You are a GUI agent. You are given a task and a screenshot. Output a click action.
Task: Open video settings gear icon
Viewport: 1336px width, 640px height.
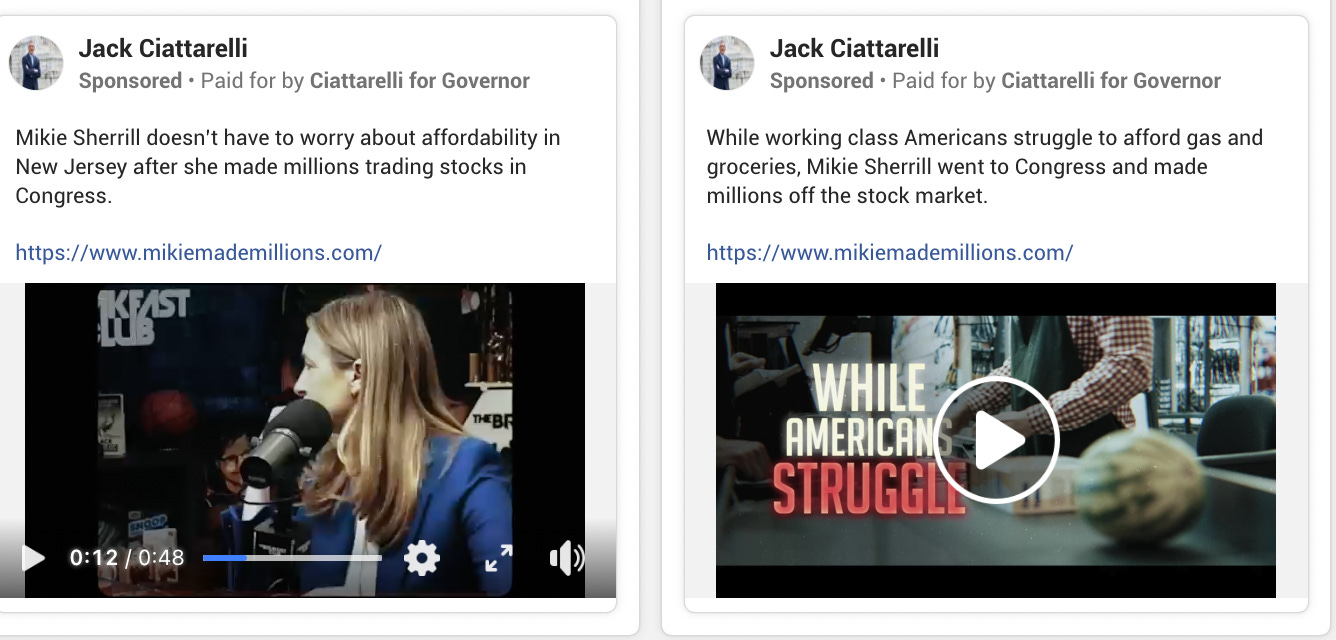point(422,558)
